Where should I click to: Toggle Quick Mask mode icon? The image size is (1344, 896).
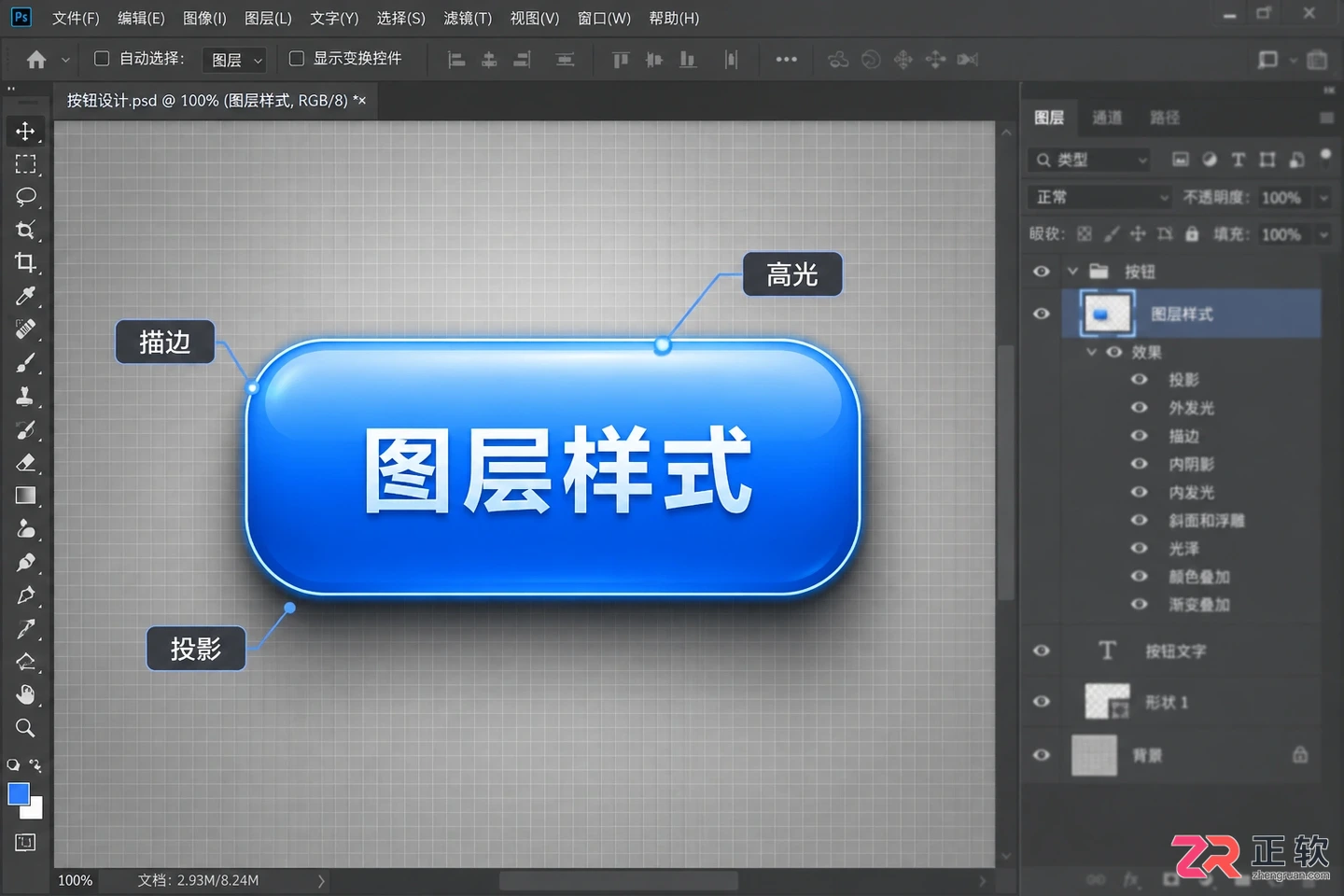(25, 842)
